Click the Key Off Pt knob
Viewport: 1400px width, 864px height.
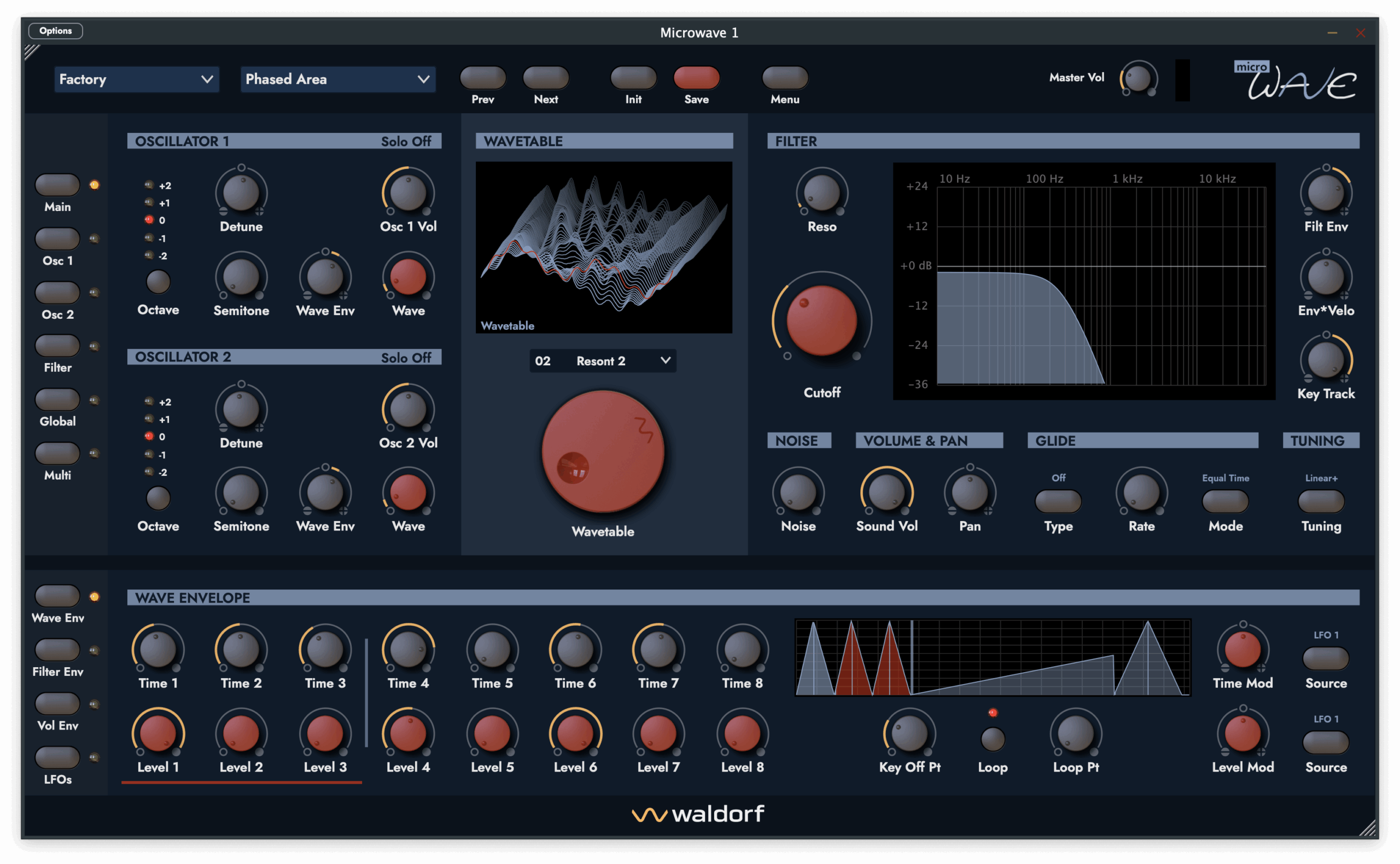pos(909,734)
